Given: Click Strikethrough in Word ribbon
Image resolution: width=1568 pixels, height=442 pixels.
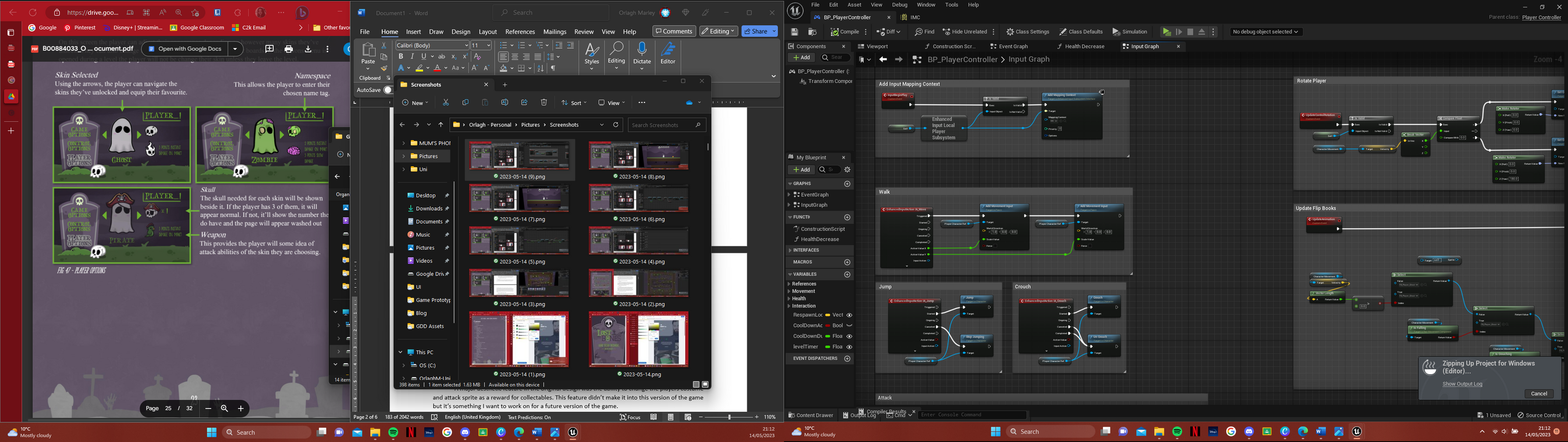Looking at the screenshot, I should pos(442,57).
